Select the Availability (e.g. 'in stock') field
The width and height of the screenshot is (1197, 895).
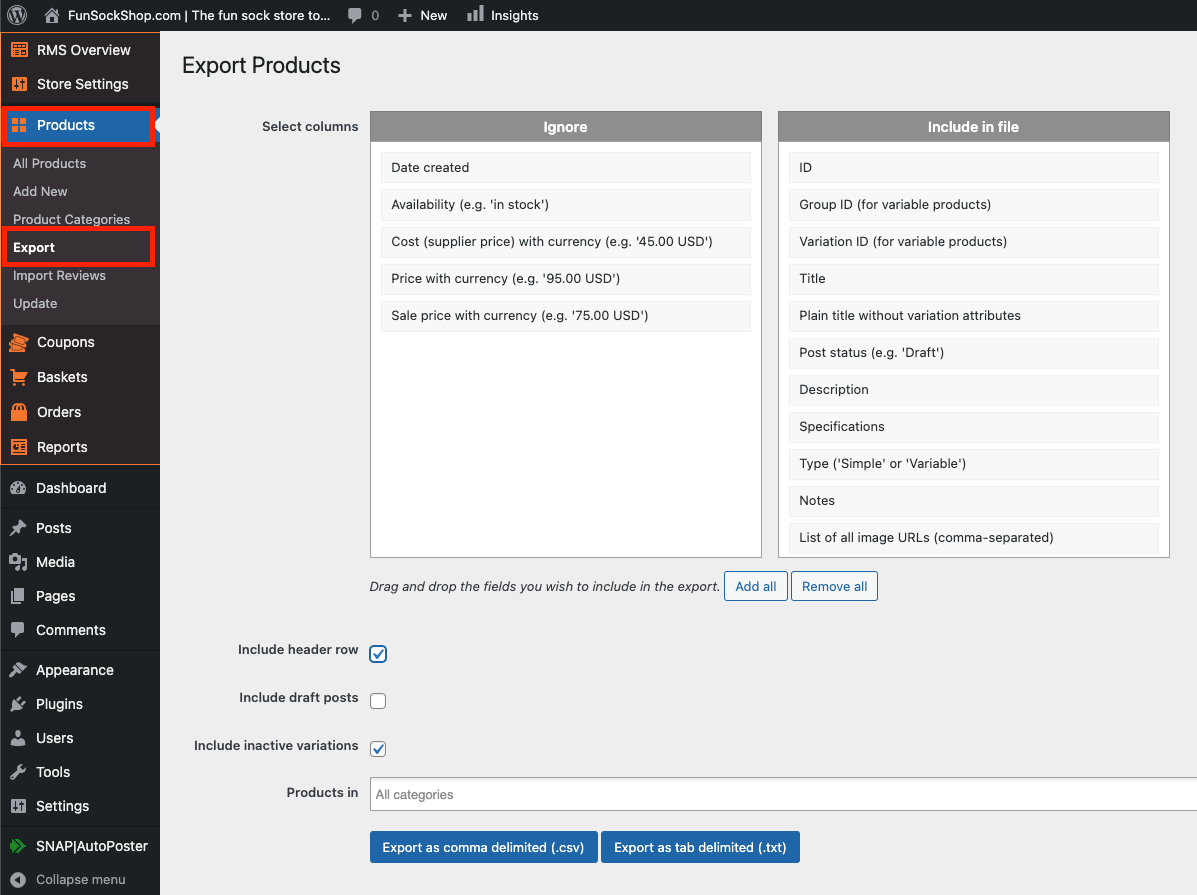pos(566,205)
